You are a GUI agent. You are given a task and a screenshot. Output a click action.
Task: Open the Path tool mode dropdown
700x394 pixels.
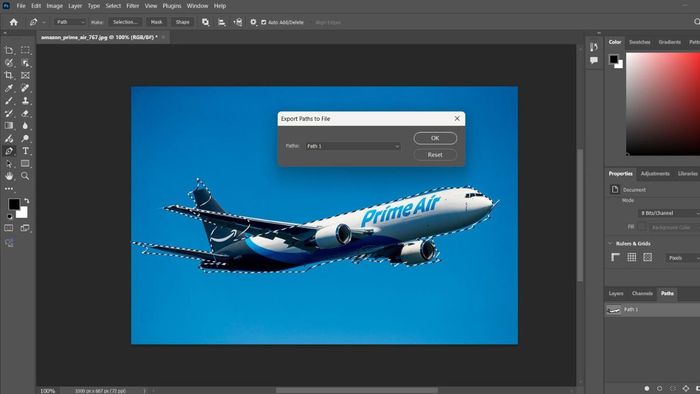pos(70,22)
